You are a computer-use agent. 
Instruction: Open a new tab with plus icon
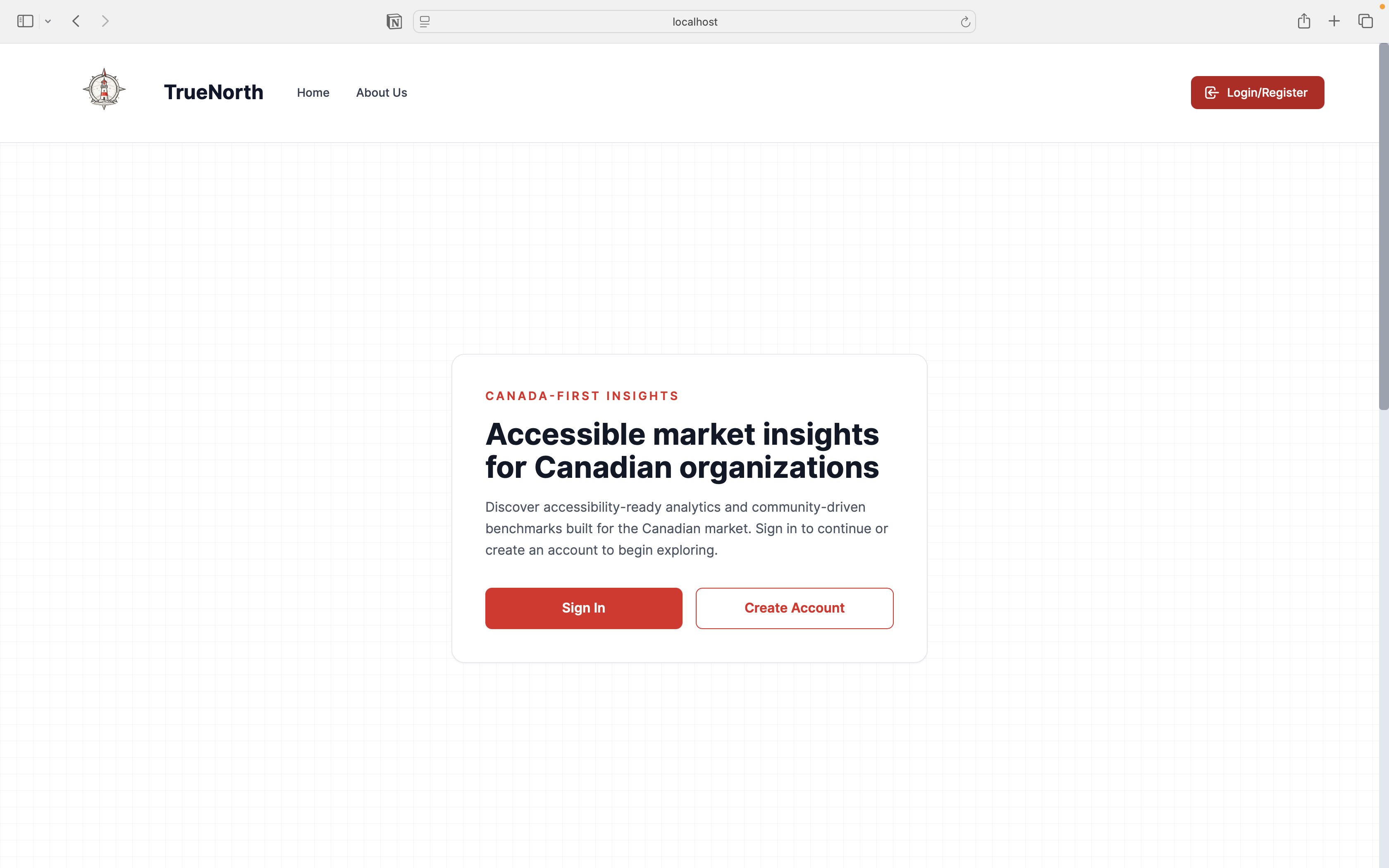(x=1334, y=21)
